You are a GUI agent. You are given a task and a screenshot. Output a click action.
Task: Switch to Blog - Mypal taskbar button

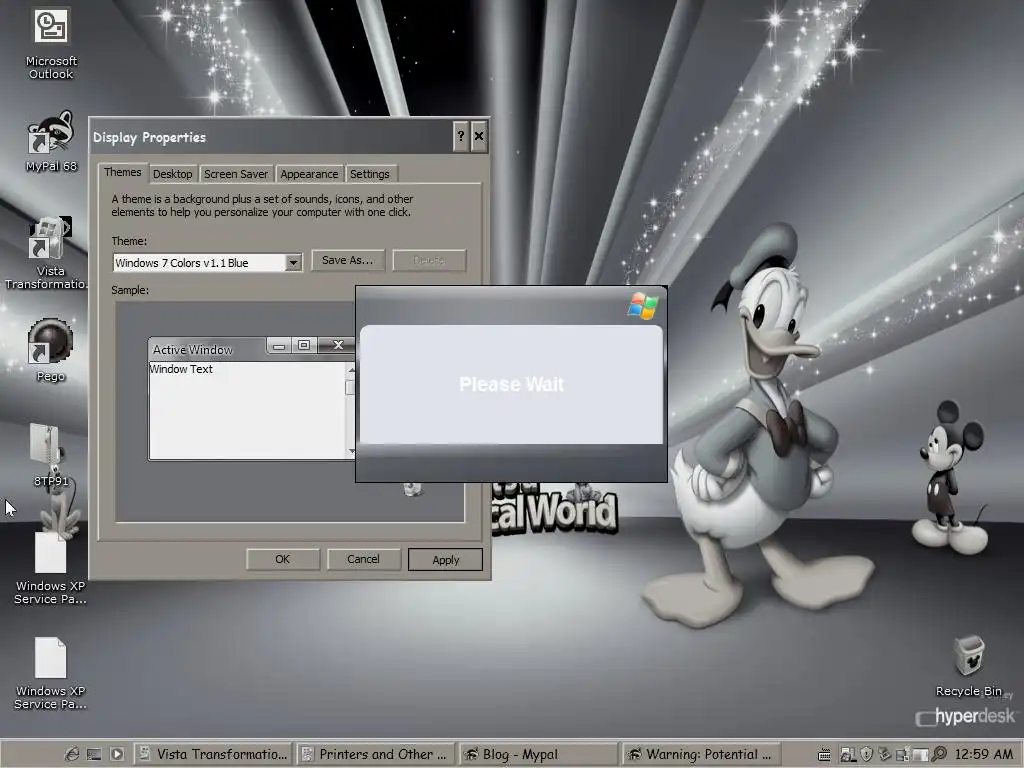[538, 754]
